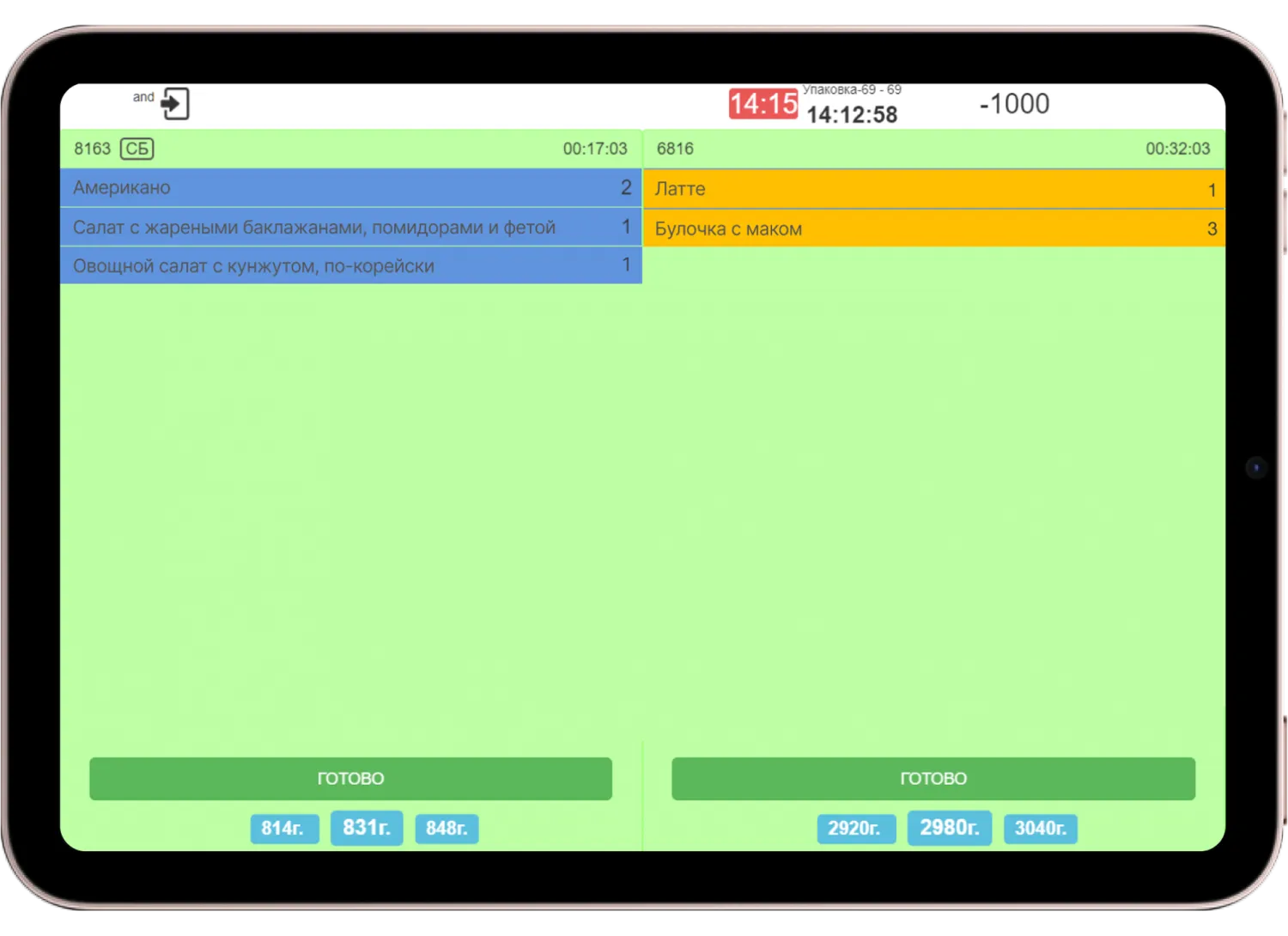Select the 848г. weight option
The width and height of the screenshot is (1288, 936).
tap(447, 829)
